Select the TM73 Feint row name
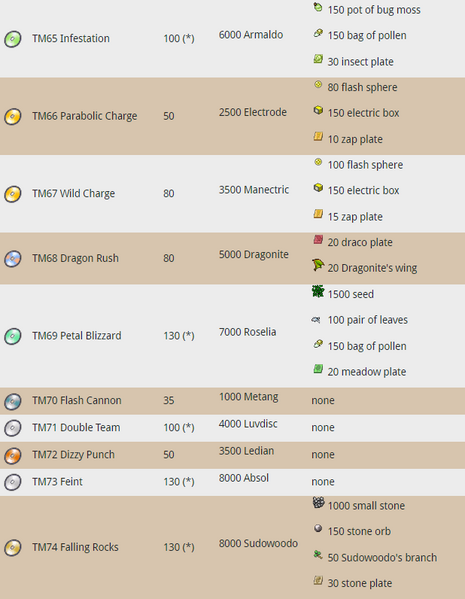465x599 pixels. click(x=57, y=482)
